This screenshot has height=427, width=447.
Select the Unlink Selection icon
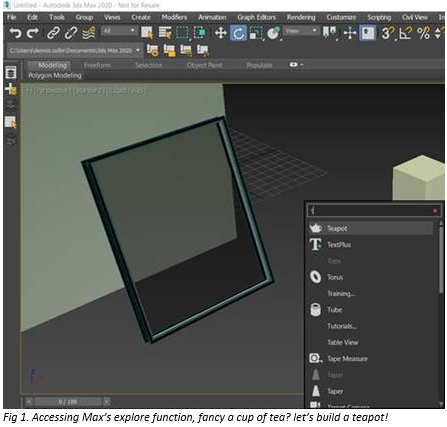pos(71,33)
